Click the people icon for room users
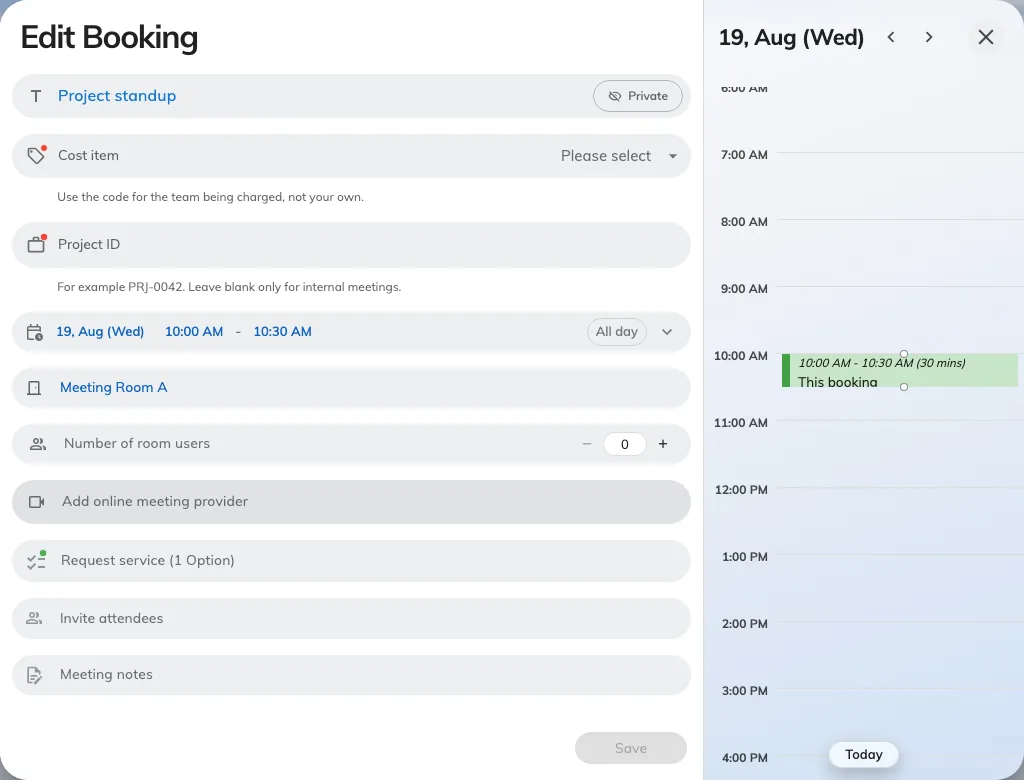Screen dimensions: 1024x780 click(x=38, y=444)
